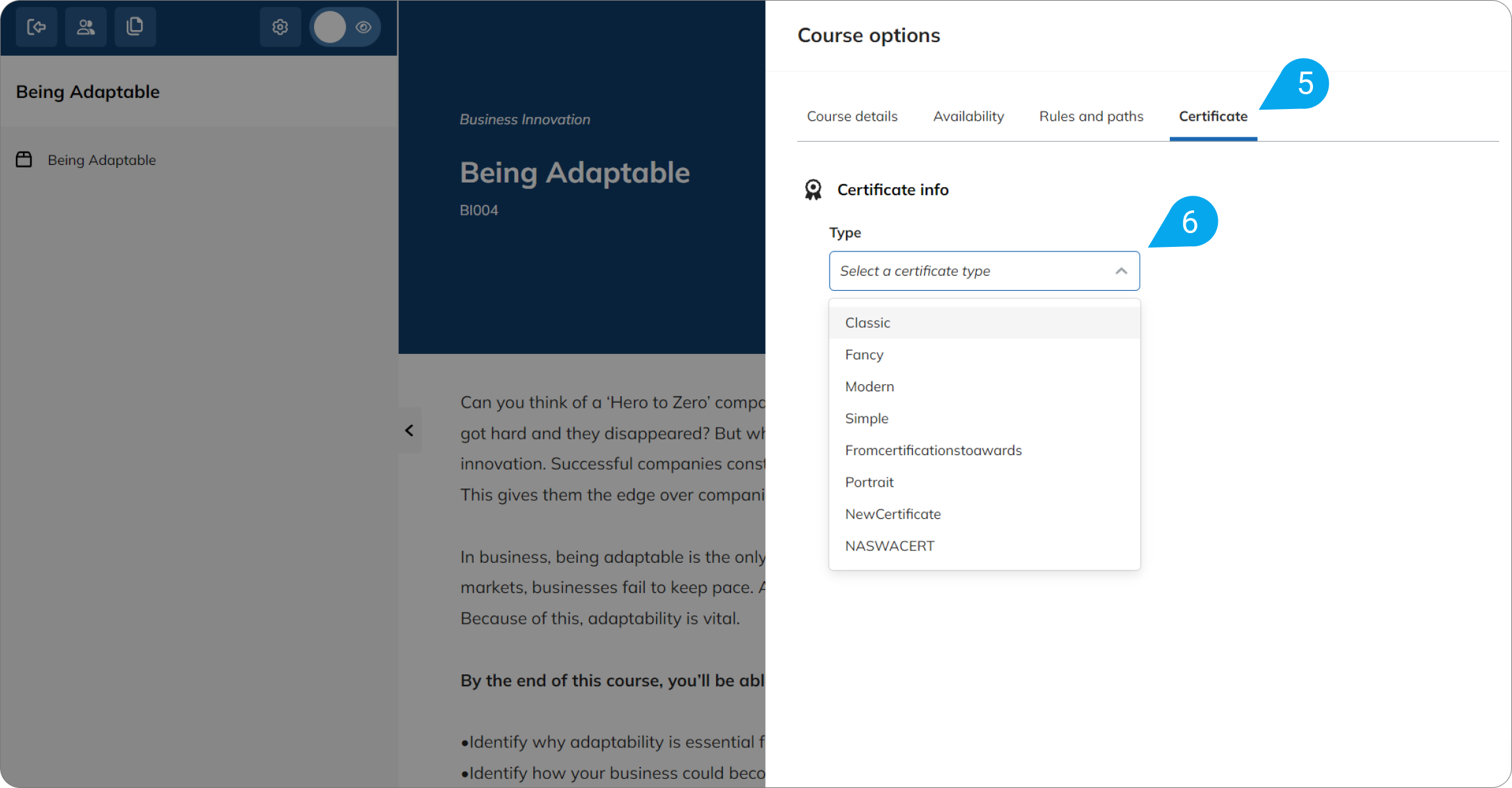The image size is (1512, 788).
Task: Open the users icon in top toolbar
Action: click(x=85, y=27)
